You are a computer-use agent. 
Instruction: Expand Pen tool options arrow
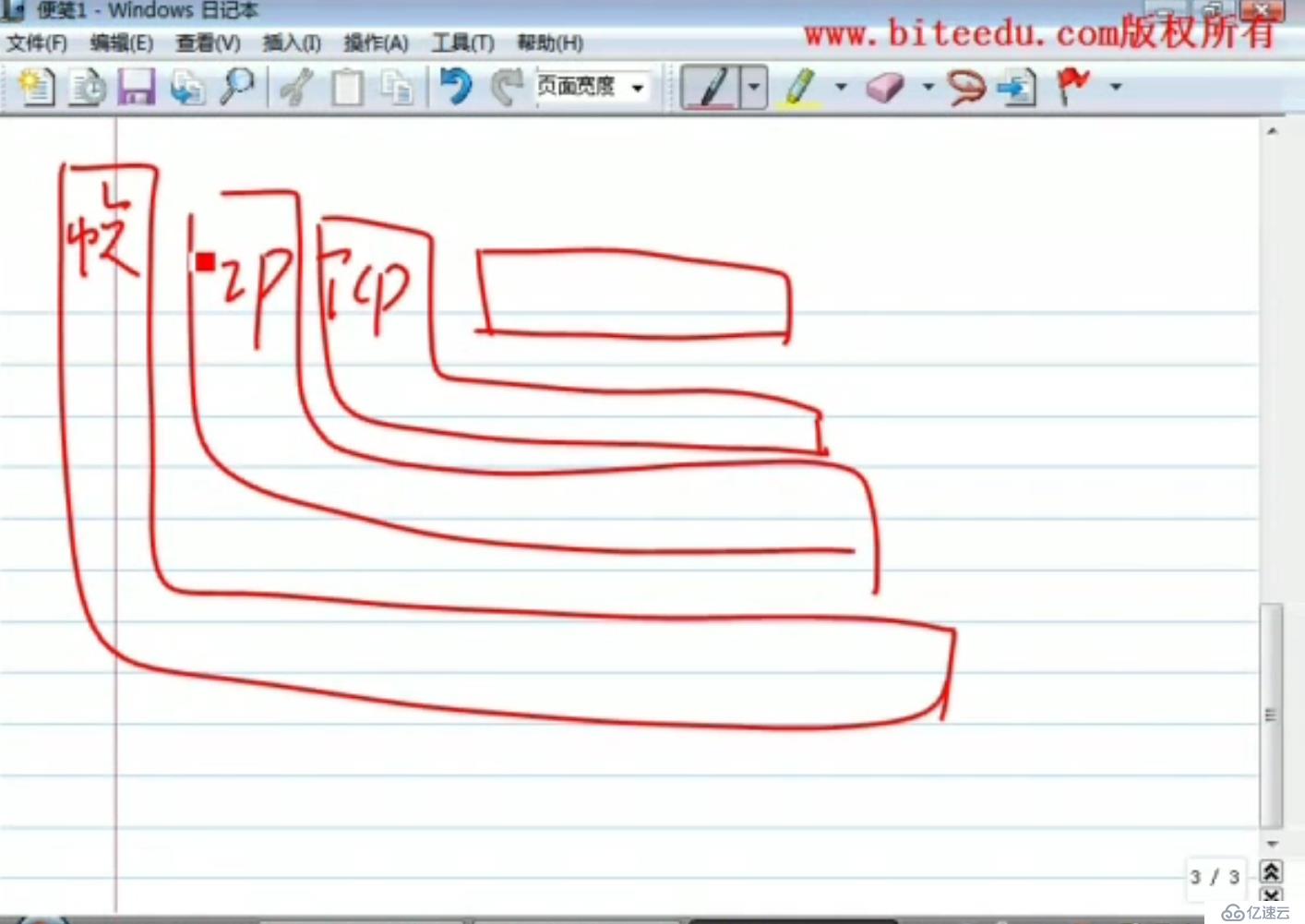coord(754,88)
